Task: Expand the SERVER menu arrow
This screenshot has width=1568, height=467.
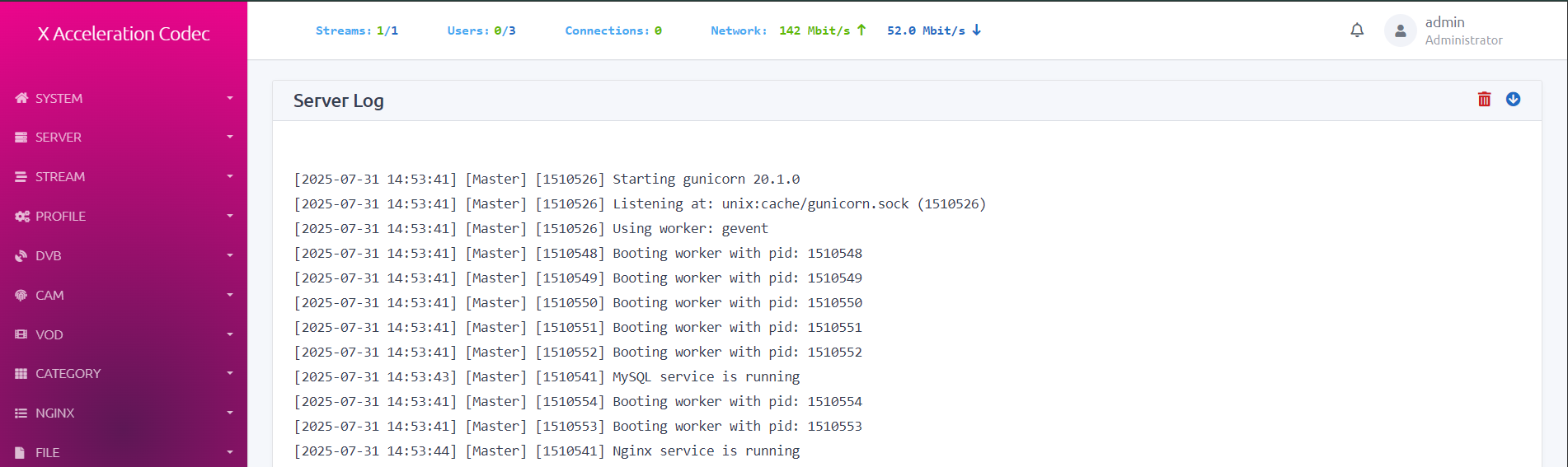Action: [230, 137]
